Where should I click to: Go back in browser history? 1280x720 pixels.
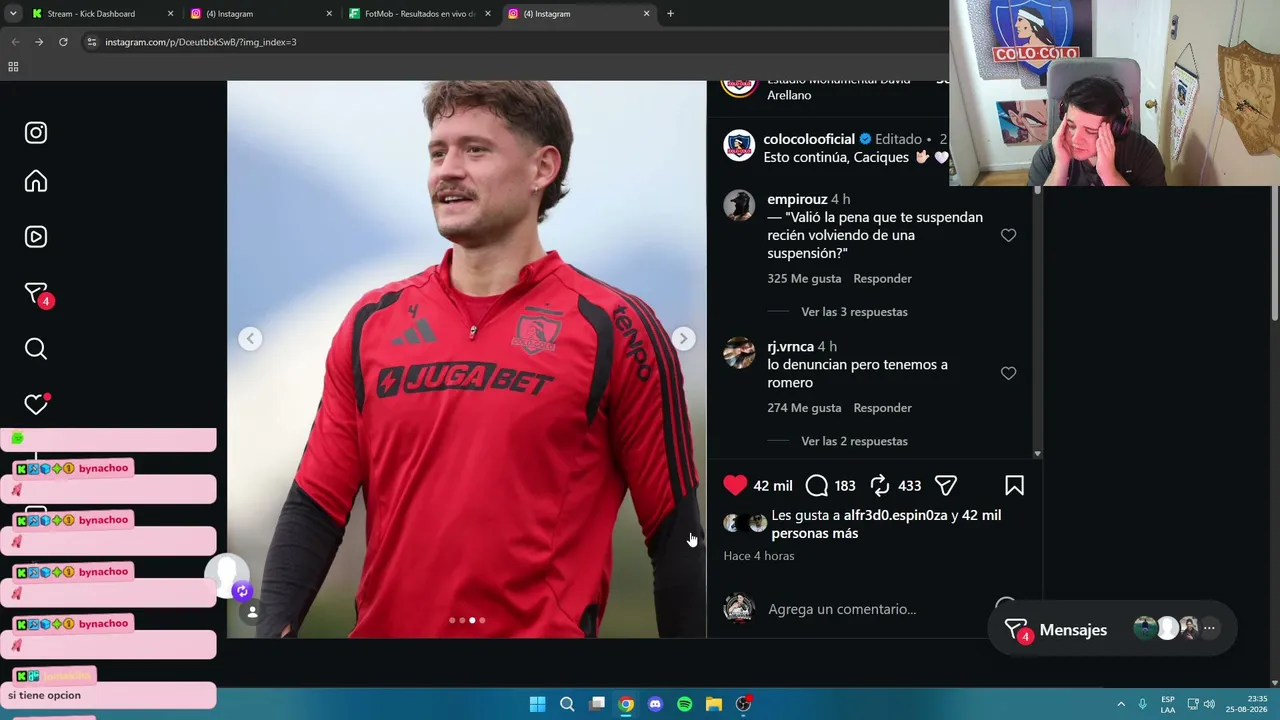15,42
